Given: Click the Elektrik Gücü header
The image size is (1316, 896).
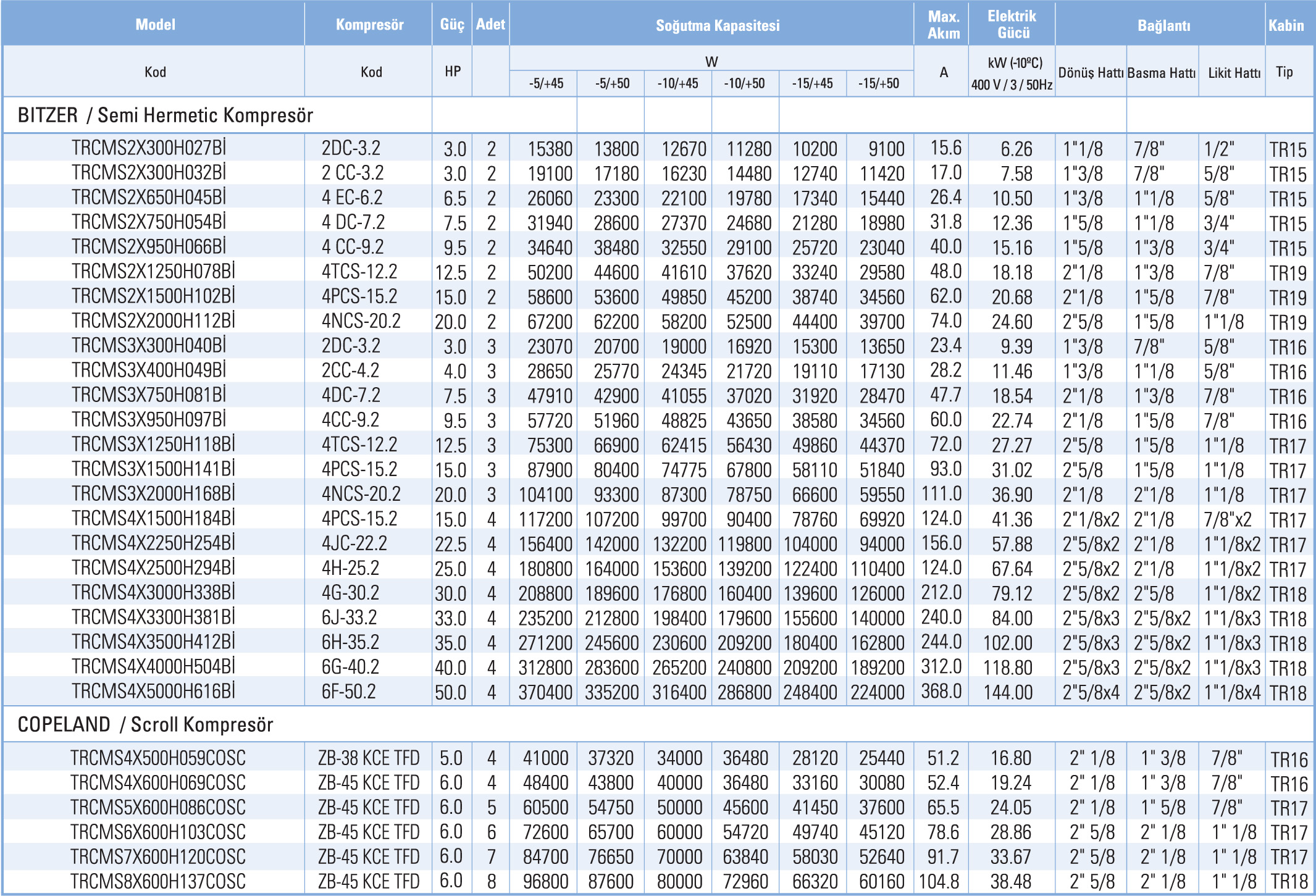Looking at the screenshot, I should pyautogui.click(x=1012, y=25).
